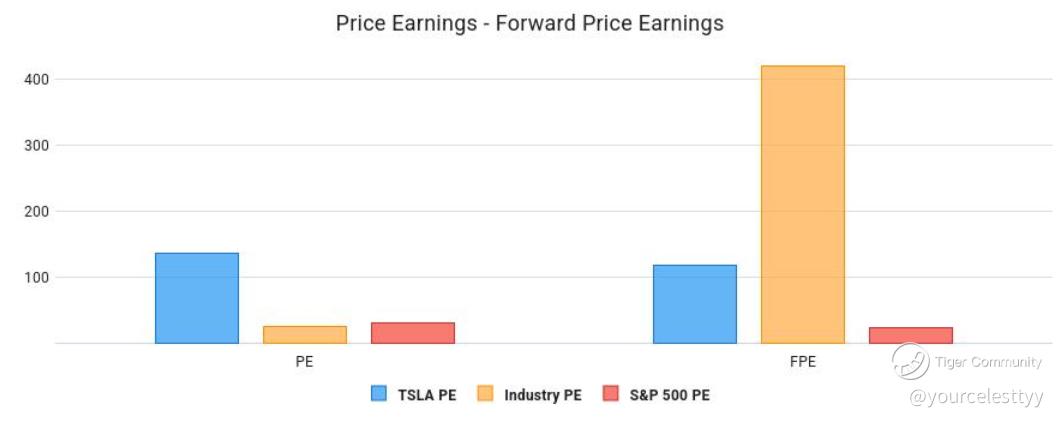Click the orange Industry PE legend swatch
This screenshot has width=1064, height=421.
(x=485, y=394)
